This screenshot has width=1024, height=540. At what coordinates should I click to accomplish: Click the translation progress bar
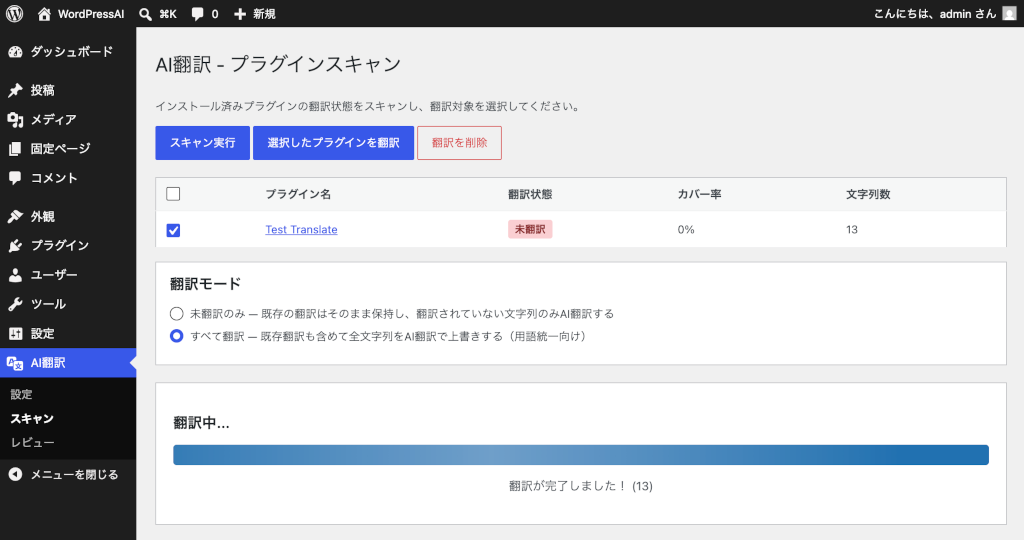[x=581, y=455]
